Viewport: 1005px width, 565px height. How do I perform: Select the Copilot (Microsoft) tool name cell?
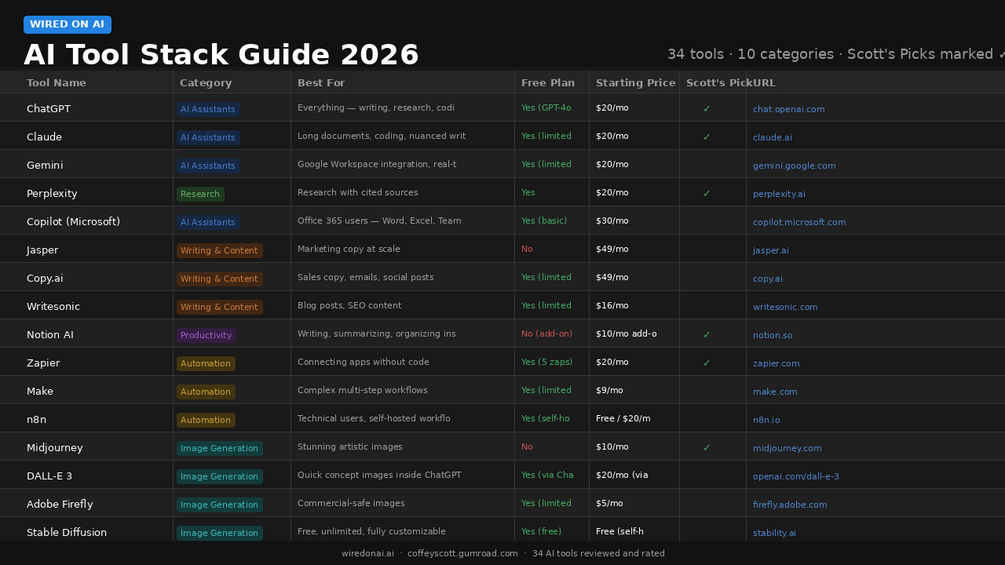point(87,221)
